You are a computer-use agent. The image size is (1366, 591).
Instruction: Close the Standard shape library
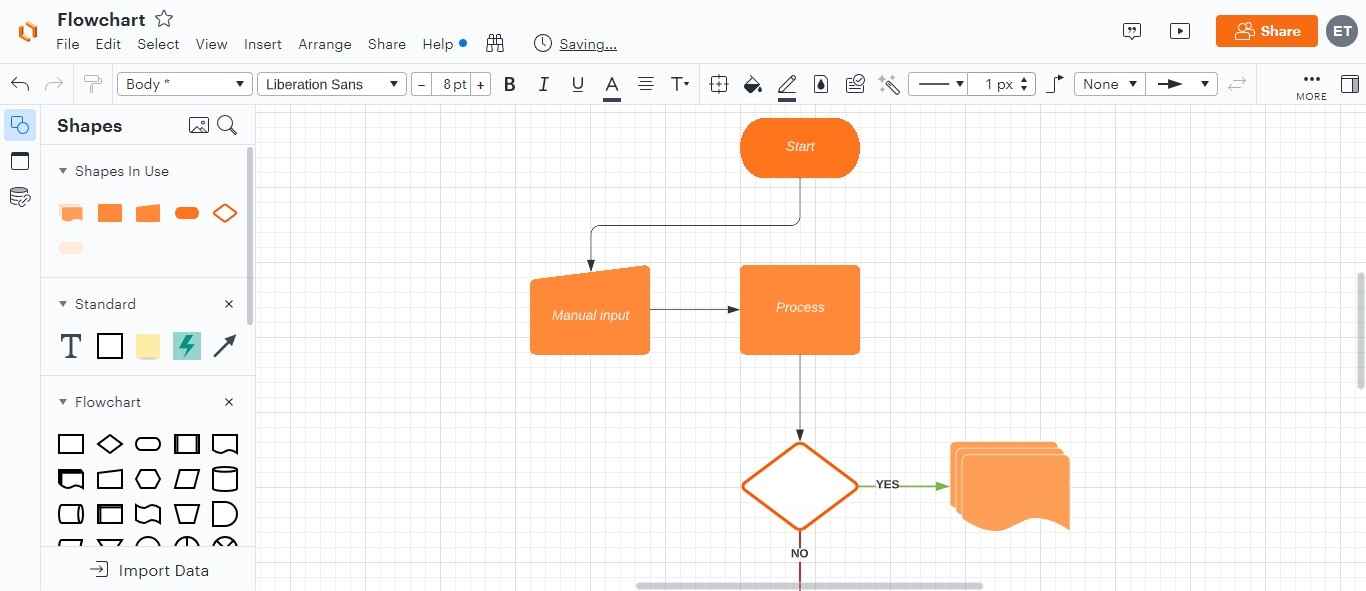click(229, 304)
